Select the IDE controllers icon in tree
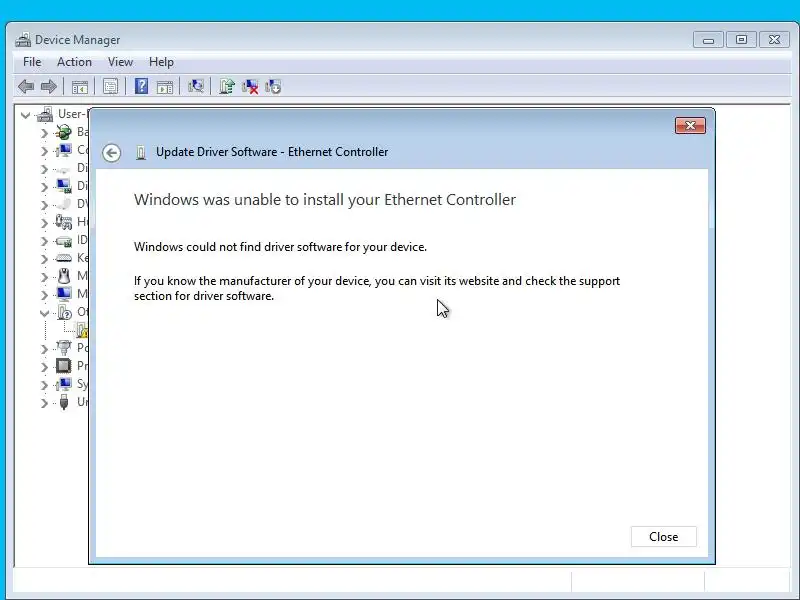Screen dimensions: 800x600 [64, 240]
